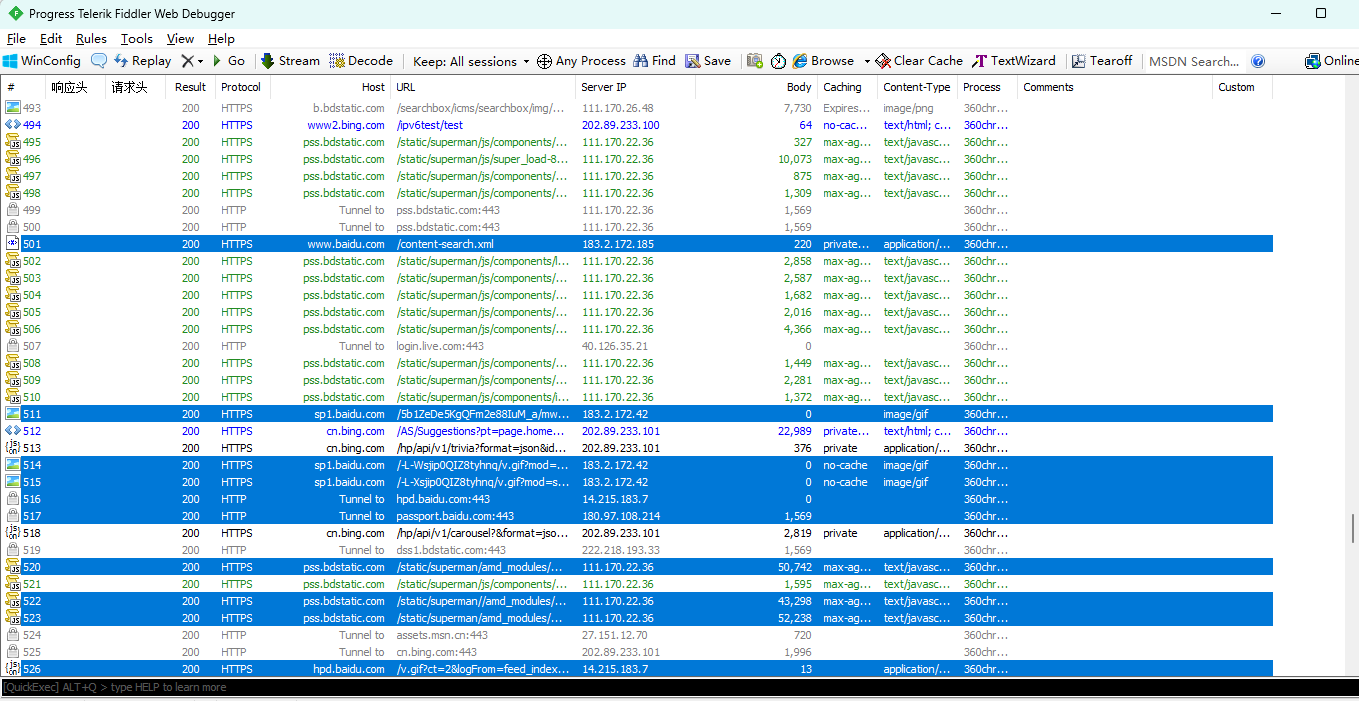Viewport: 1359px width, 701px height.
Task: Open the Rules menu
Action: (91, 39)
